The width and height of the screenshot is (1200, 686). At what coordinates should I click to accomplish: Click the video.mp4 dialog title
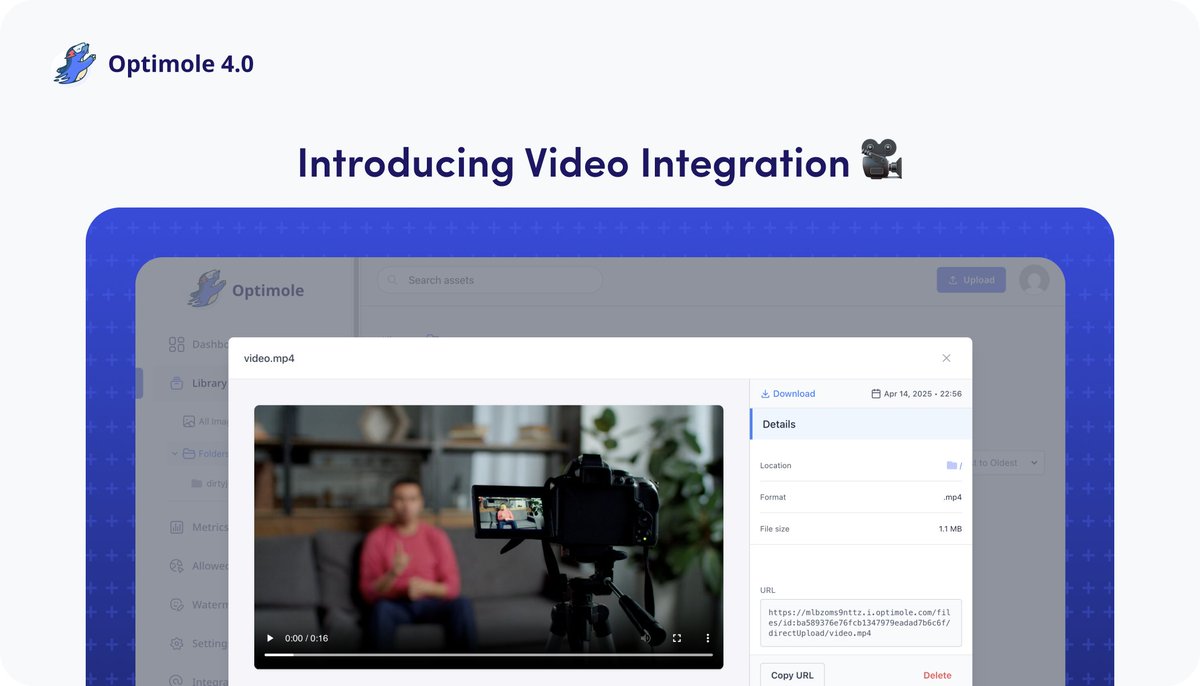[269, 358]
